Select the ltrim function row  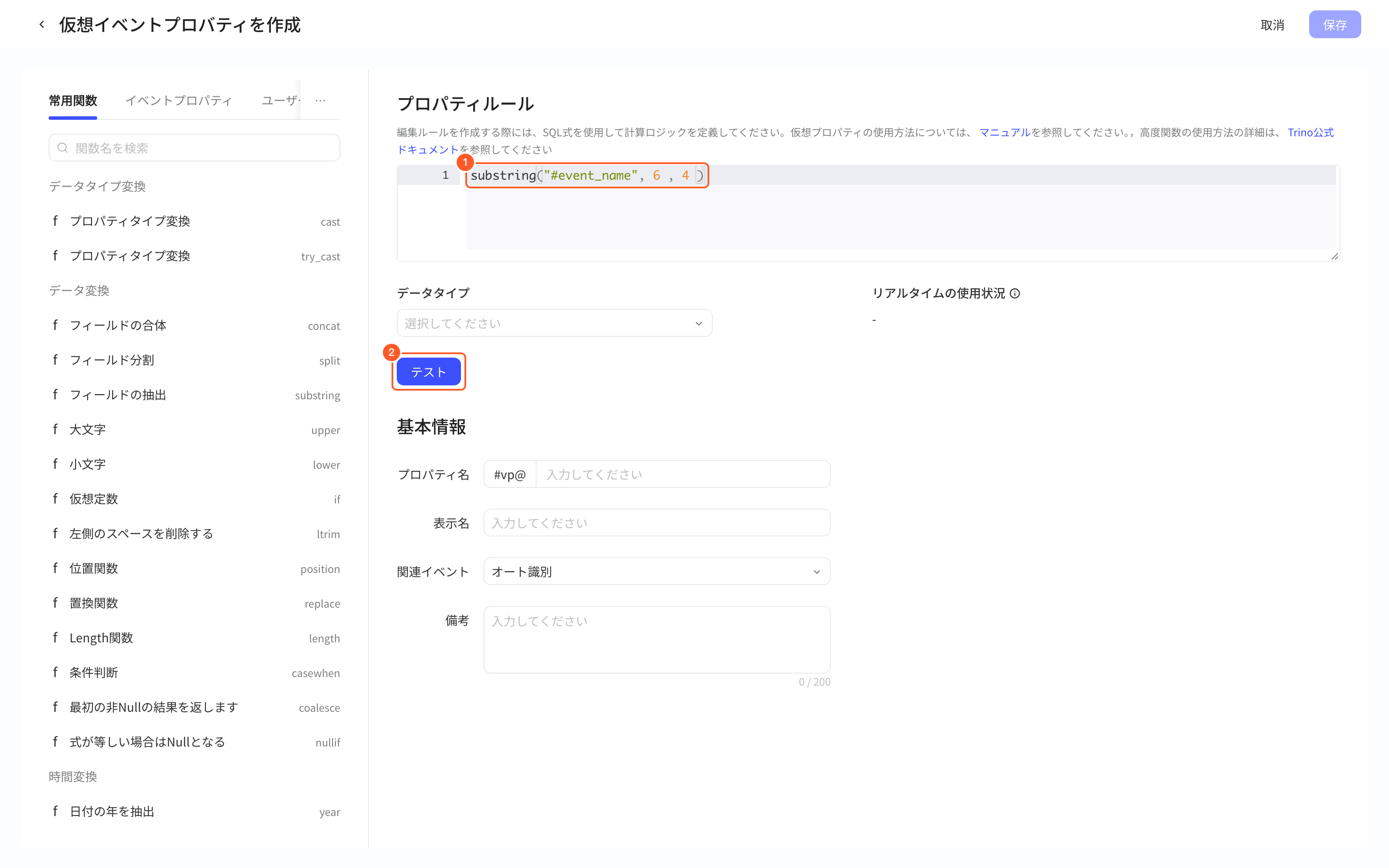(194, 534)
